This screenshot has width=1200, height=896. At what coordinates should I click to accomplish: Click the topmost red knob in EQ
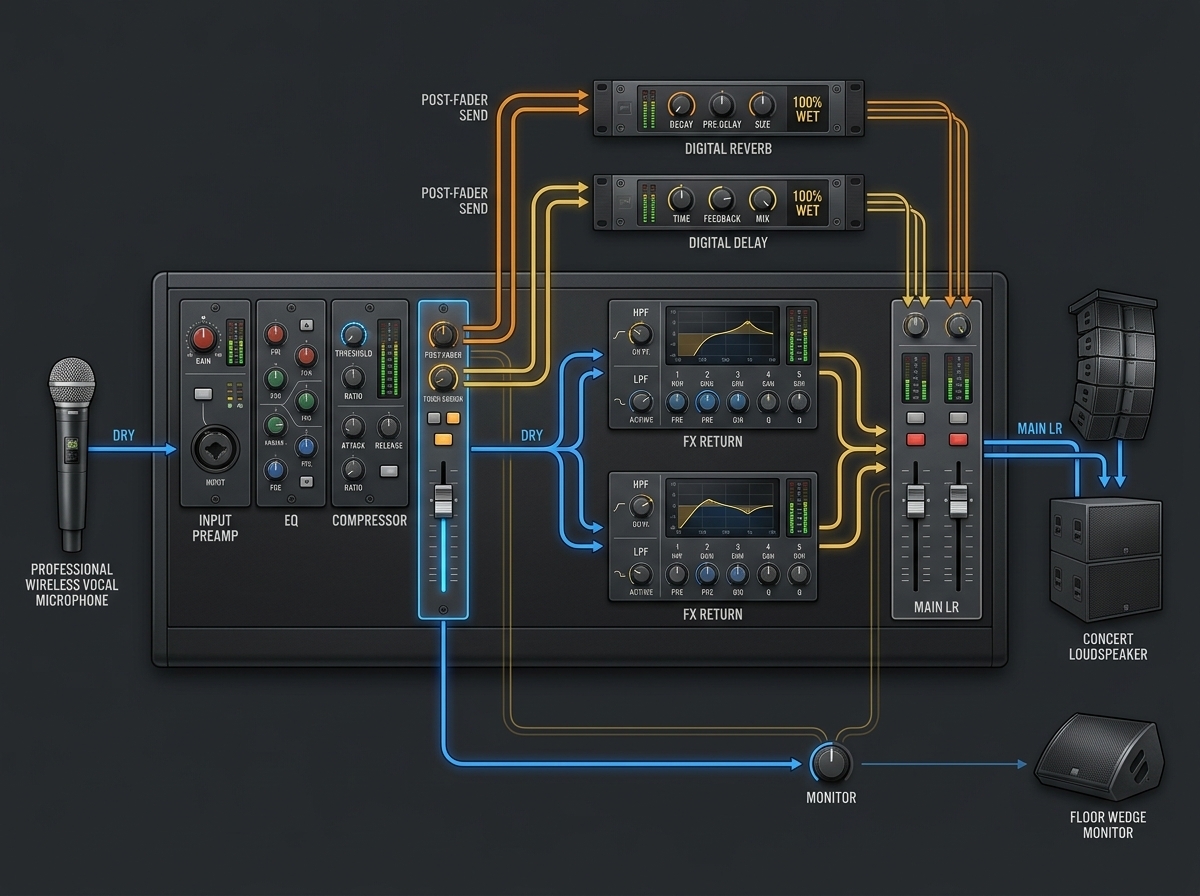275,333
